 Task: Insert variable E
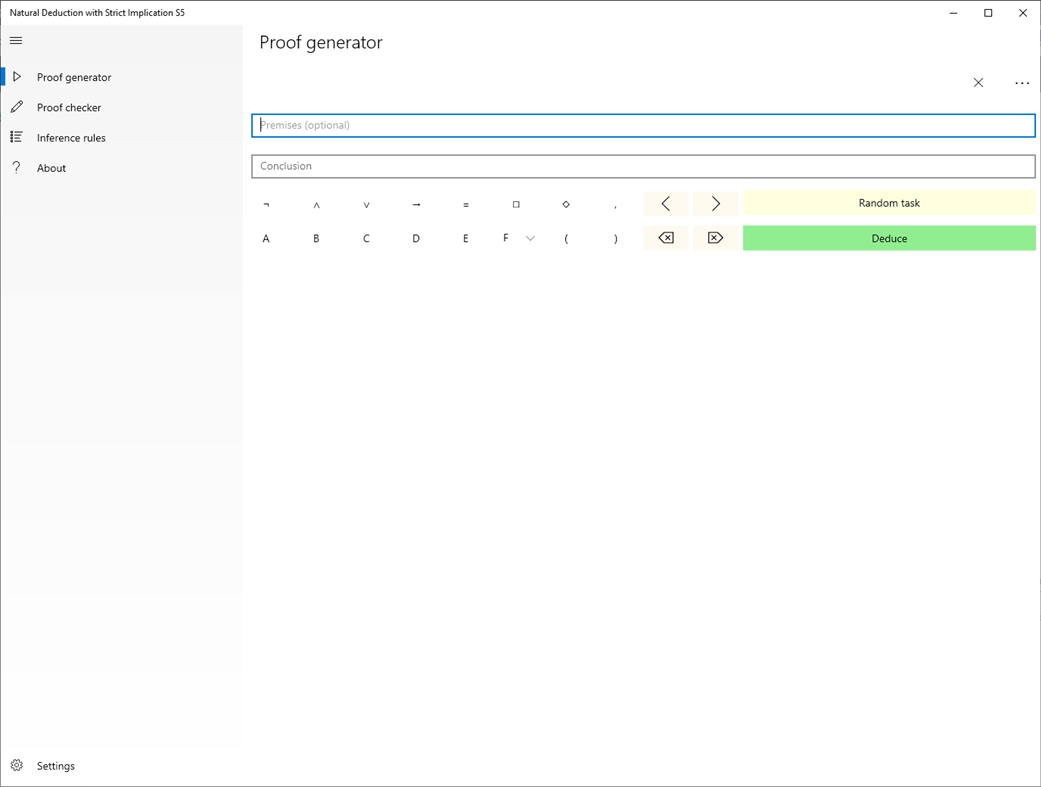coord(466,238)
